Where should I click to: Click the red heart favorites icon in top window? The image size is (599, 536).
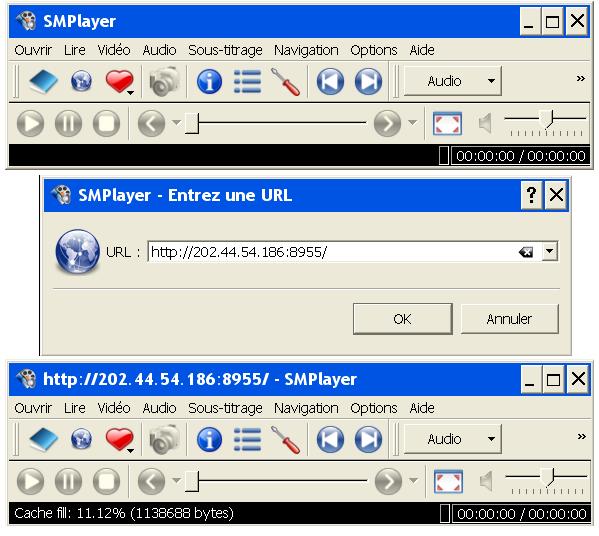[119, 81]
